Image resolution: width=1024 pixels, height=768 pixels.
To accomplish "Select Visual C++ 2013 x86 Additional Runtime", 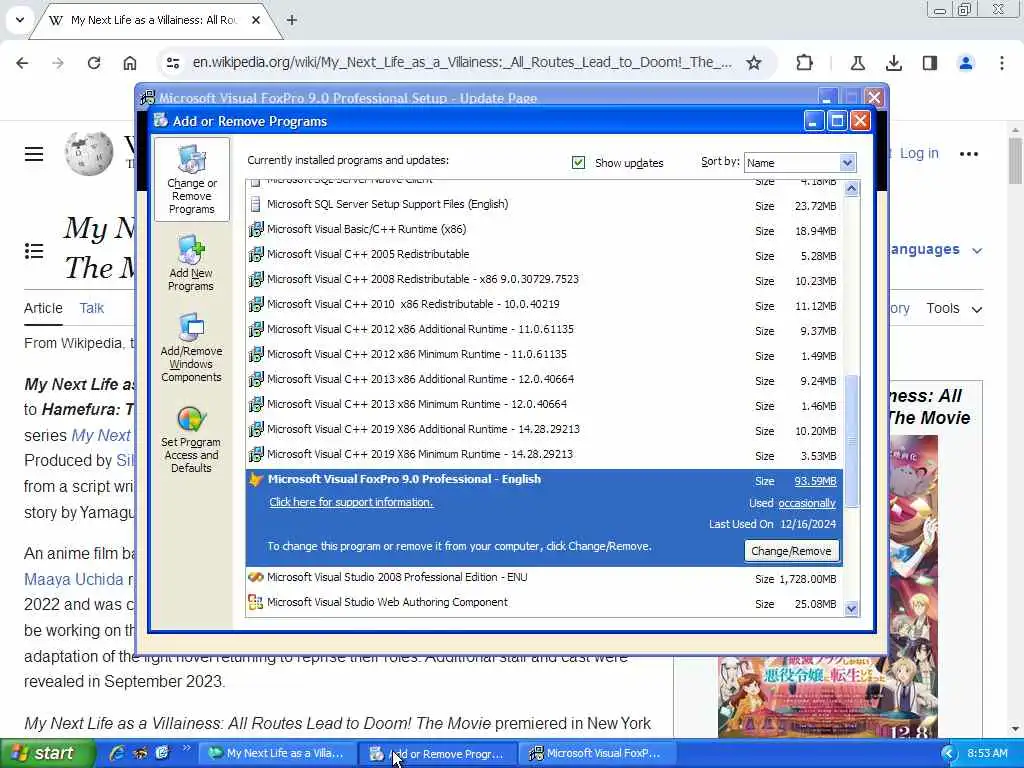I will [x=545, y=379].
